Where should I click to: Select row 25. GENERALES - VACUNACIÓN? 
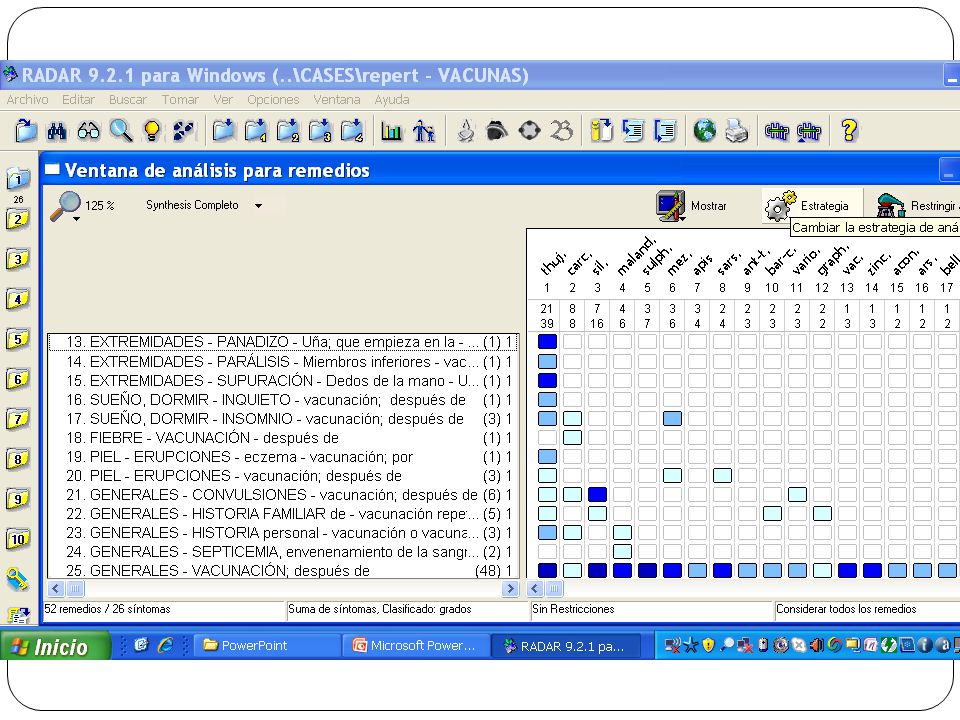coord(283,571)
